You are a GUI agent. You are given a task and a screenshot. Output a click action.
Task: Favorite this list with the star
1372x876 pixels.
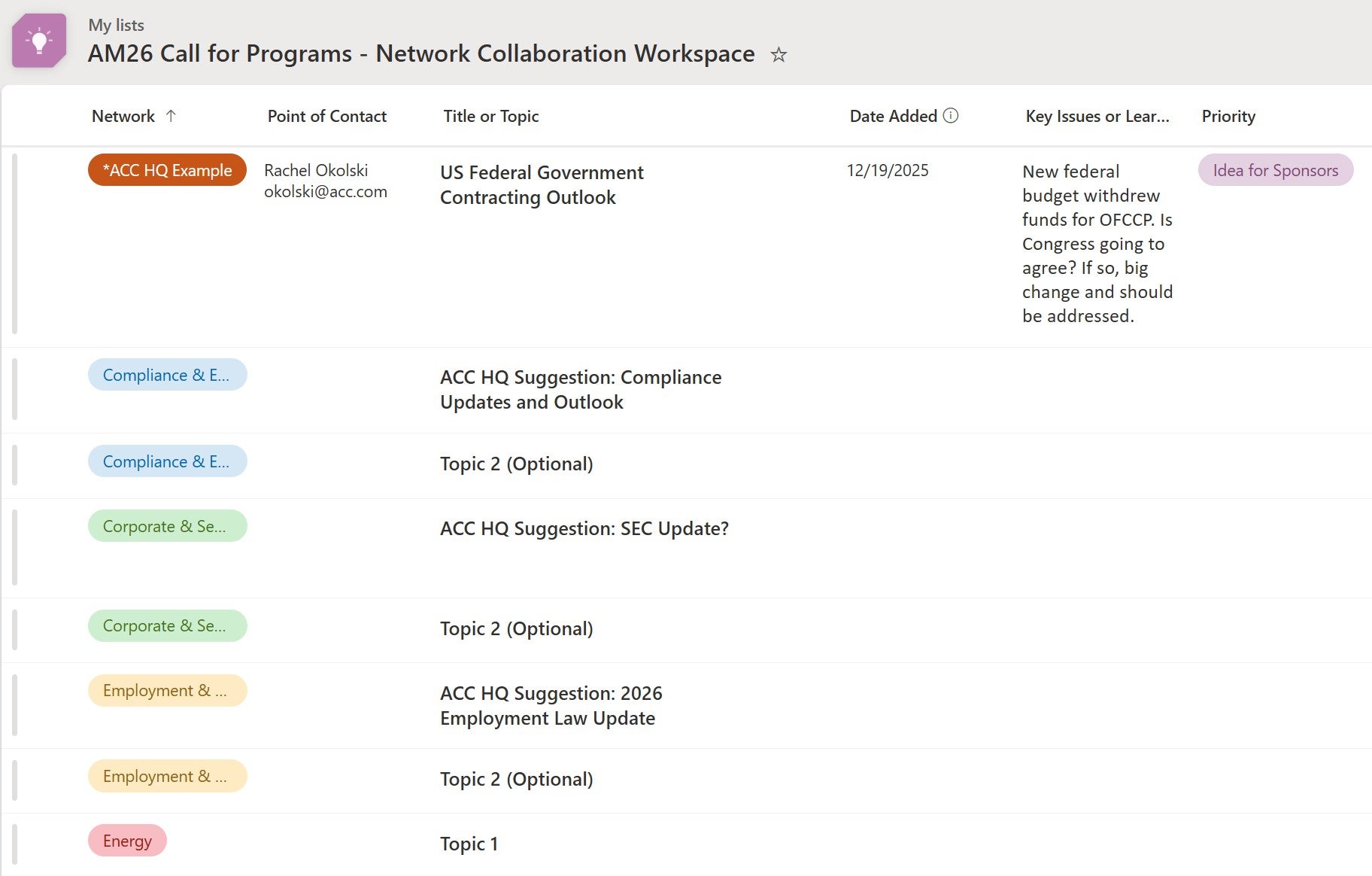779,55
